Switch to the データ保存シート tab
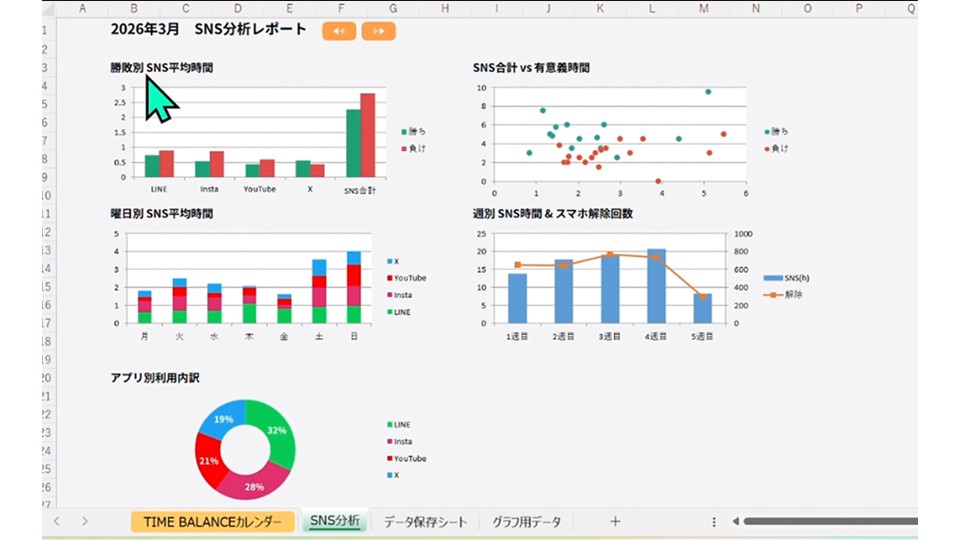Screen dimensions: 960x540 pos(425,522)
